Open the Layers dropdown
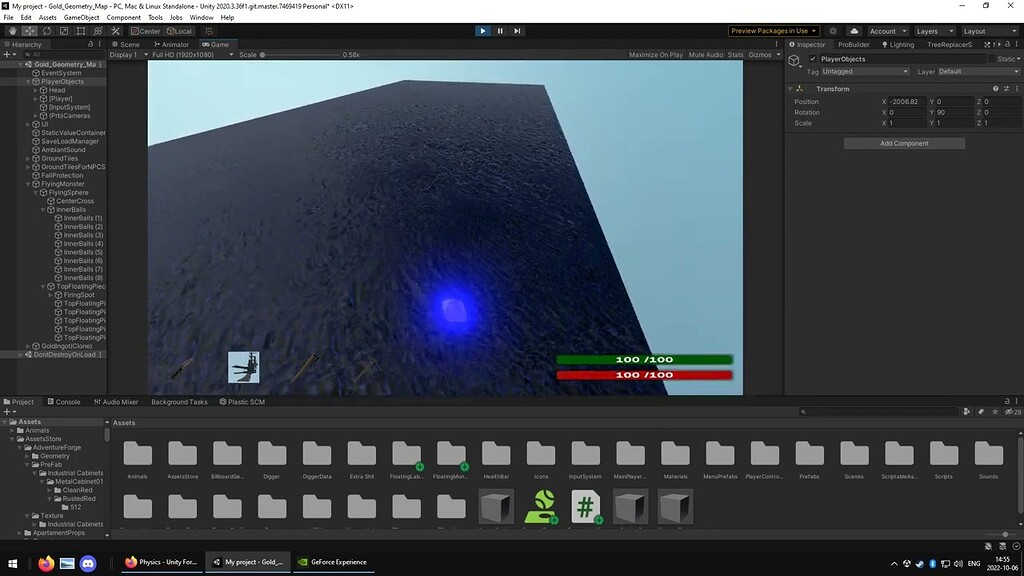This screenshot has height=576, width=1024. point(935,31)
